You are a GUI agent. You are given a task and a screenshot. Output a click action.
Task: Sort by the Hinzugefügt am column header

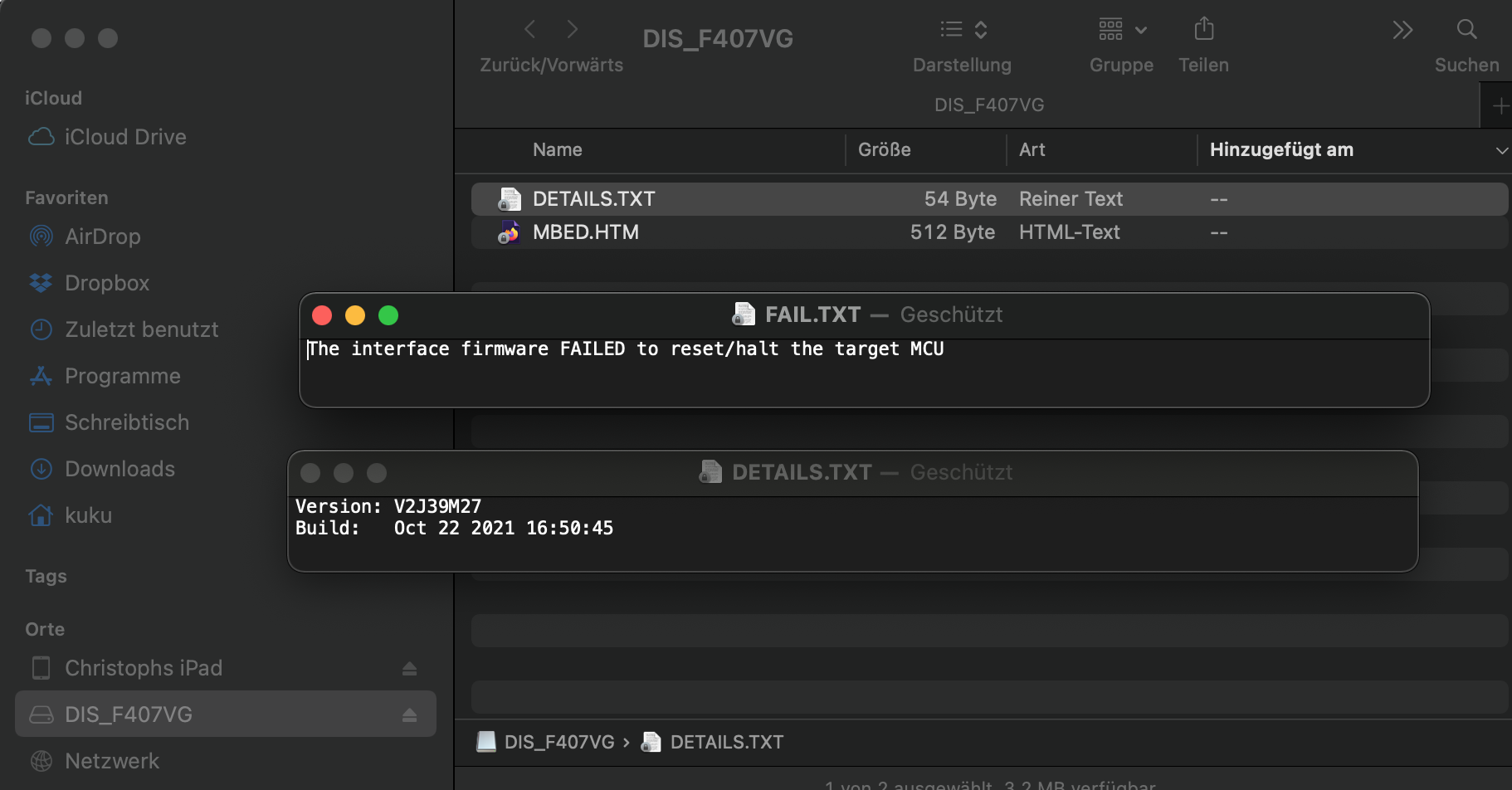click(1281, 149)
